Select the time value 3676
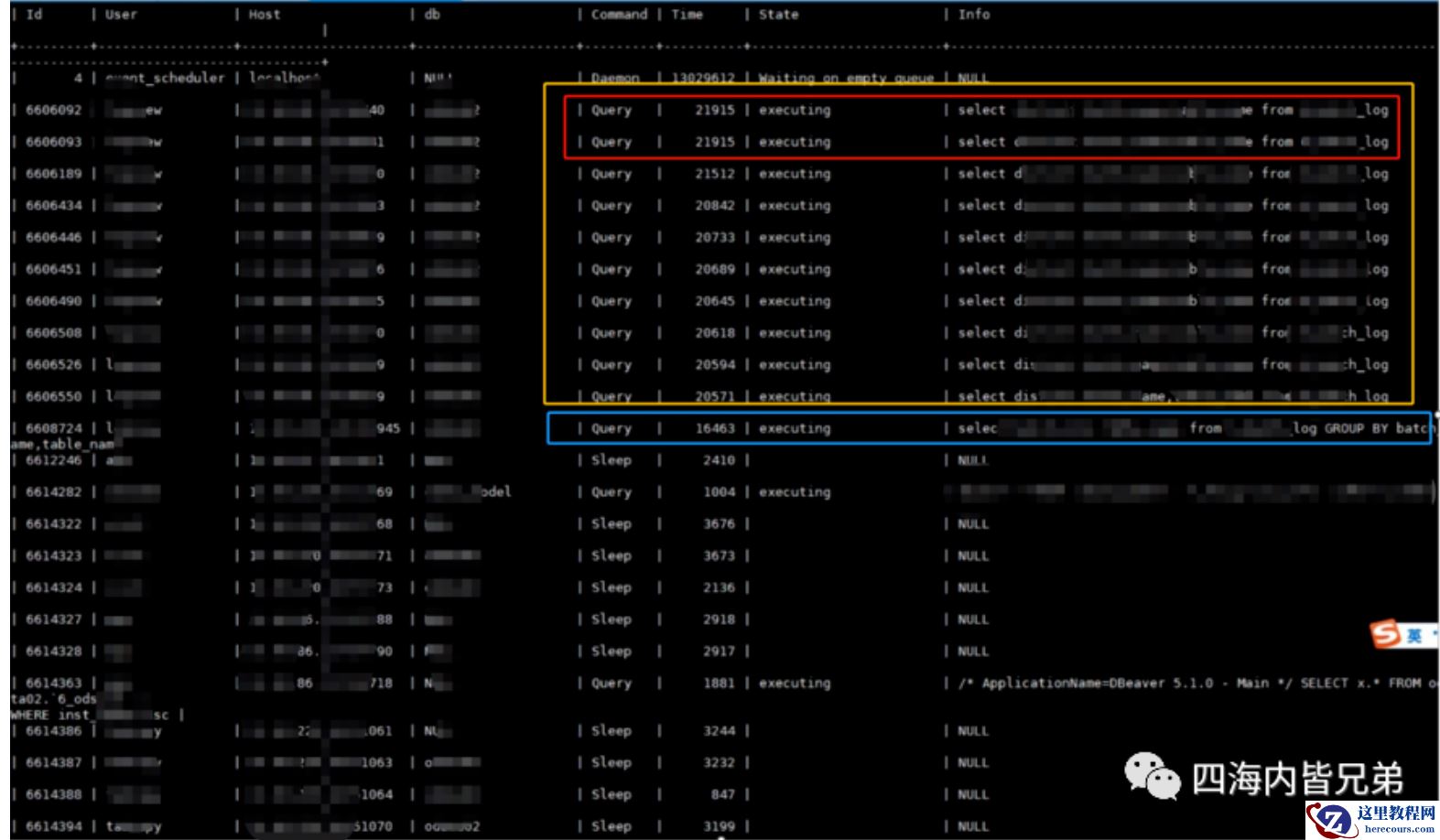The image size is (1440, 840). pyautogui.click(x=719, y=524)
